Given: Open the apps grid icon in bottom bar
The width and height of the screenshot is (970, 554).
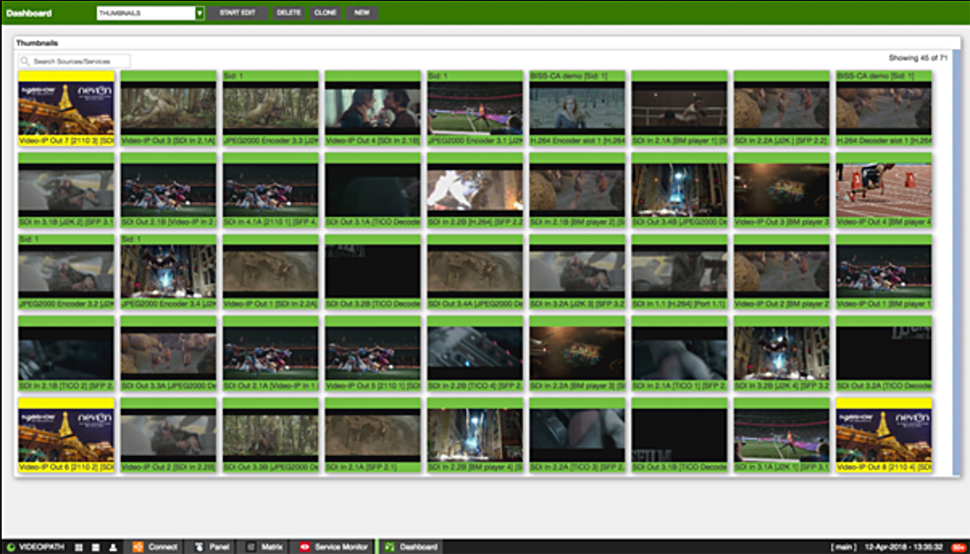Looking at the screenshot, I should pos(79,547).
